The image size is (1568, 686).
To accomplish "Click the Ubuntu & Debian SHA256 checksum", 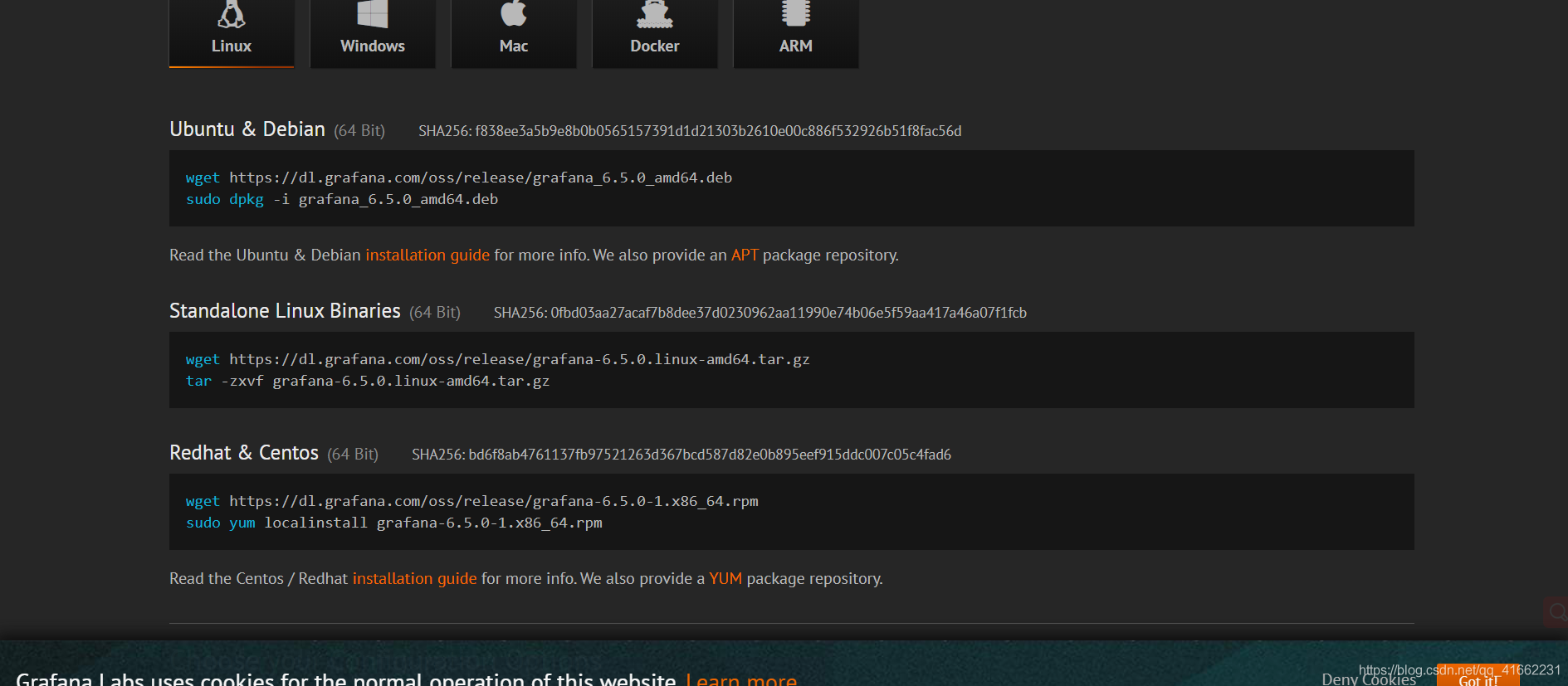I will coord(690,131).
